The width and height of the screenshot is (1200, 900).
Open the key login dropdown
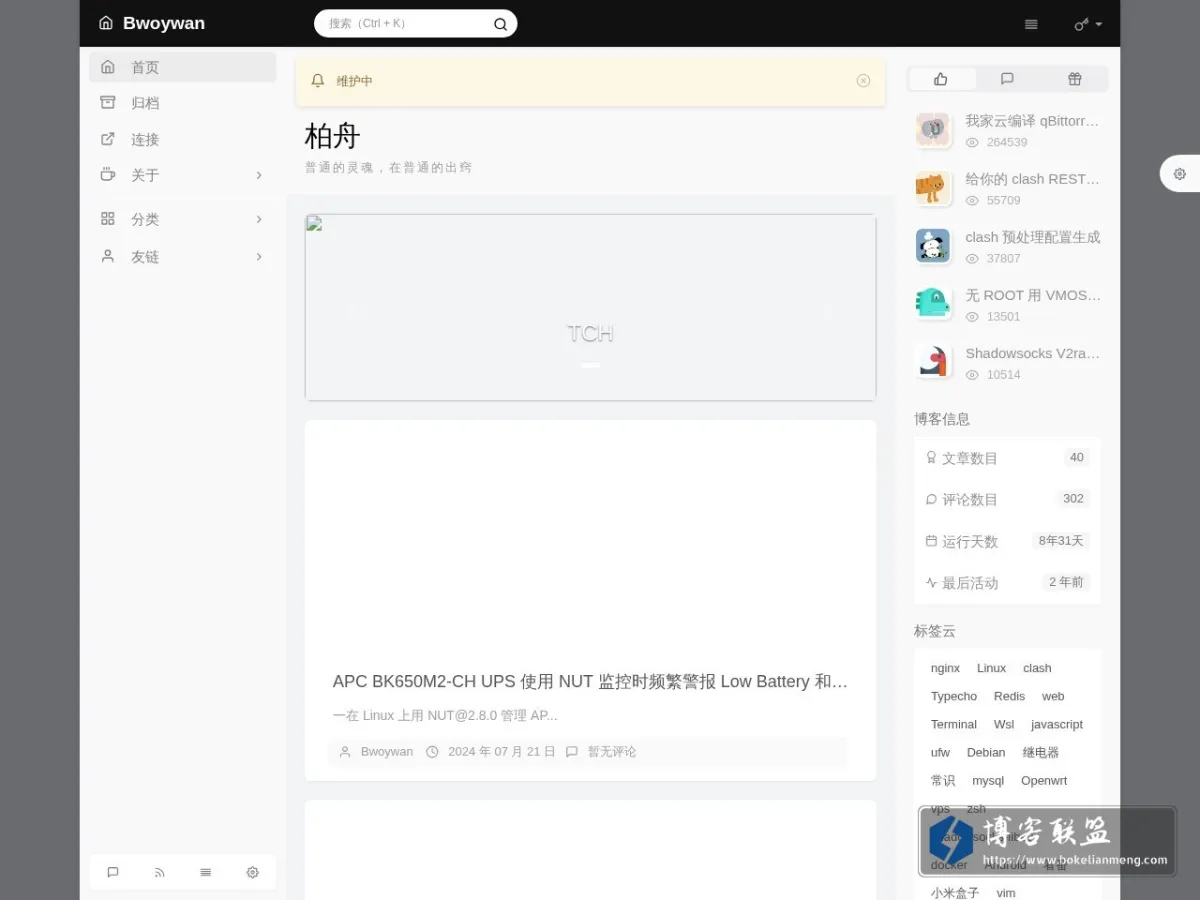coord(1088,24)
